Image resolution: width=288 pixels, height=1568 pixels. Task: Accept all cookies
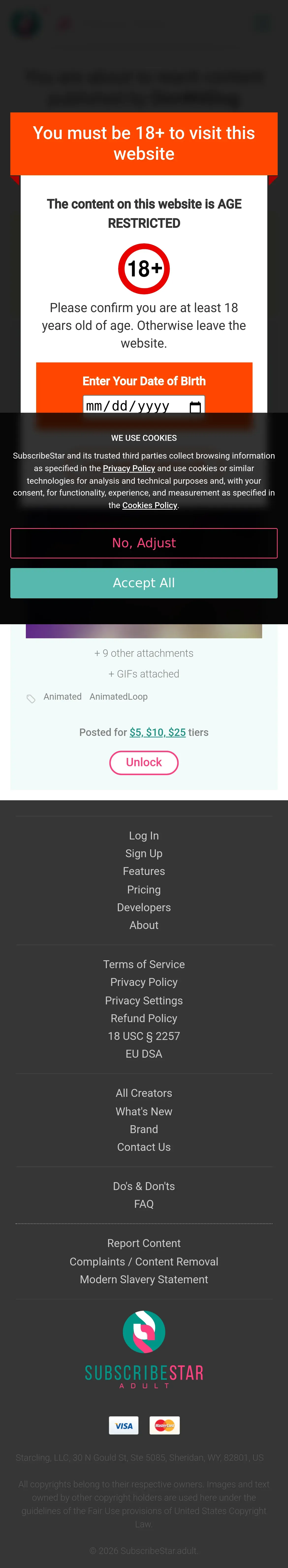(144, 583)
